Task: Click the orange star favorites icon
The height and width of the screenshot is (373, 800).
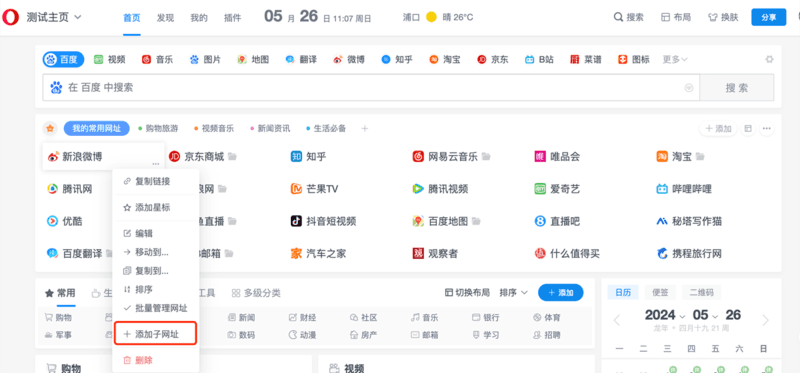Action: coord(50,129)
